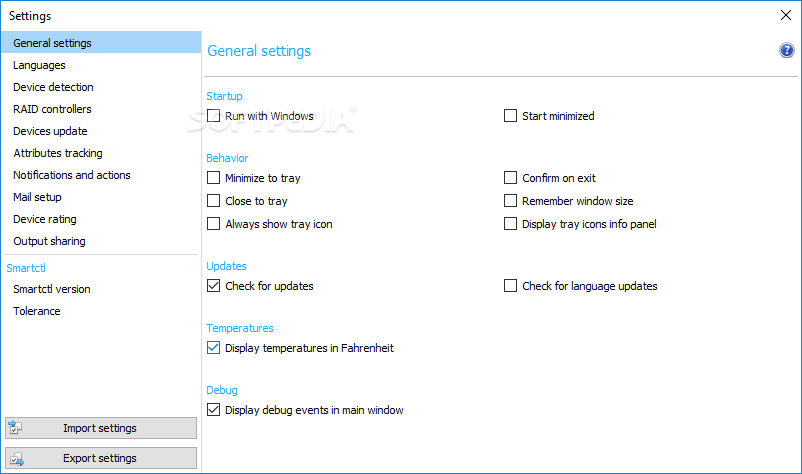Open Notifications and actions page
The width and height of the screenshot is (802, 474).
tap(72, 175)
